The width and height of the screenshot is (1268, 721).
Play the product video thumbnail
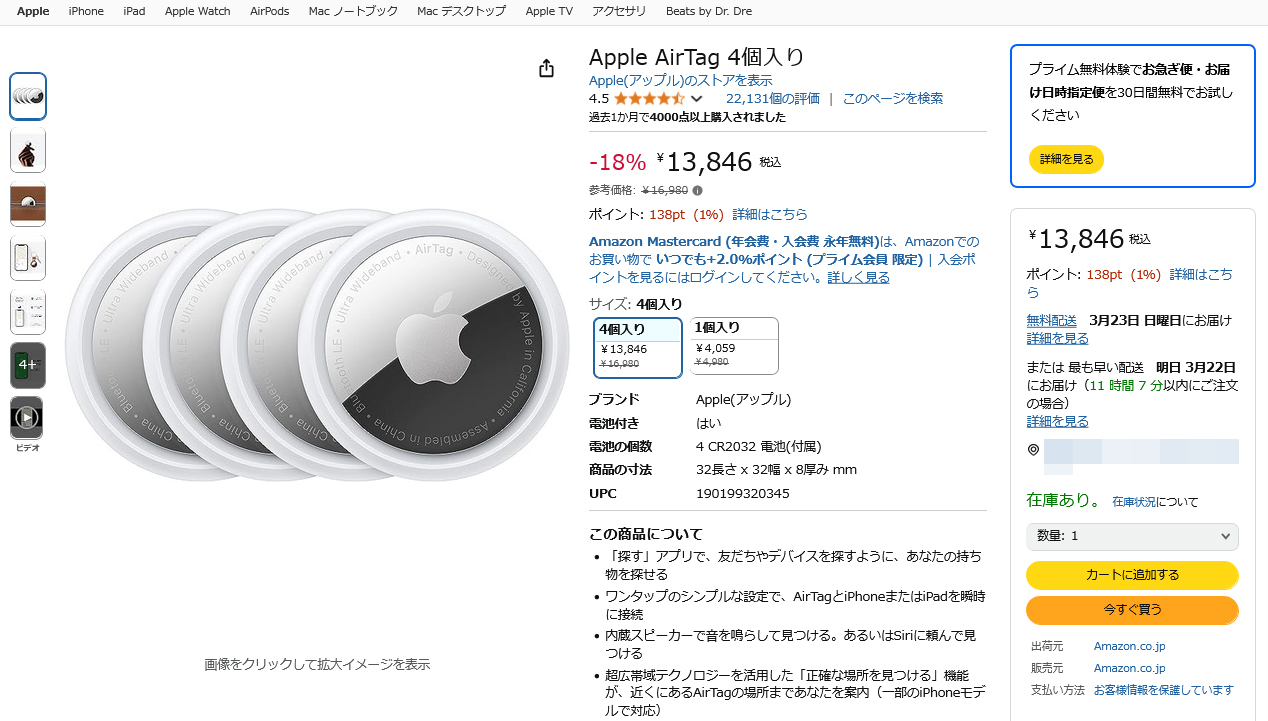click(27, 417)
